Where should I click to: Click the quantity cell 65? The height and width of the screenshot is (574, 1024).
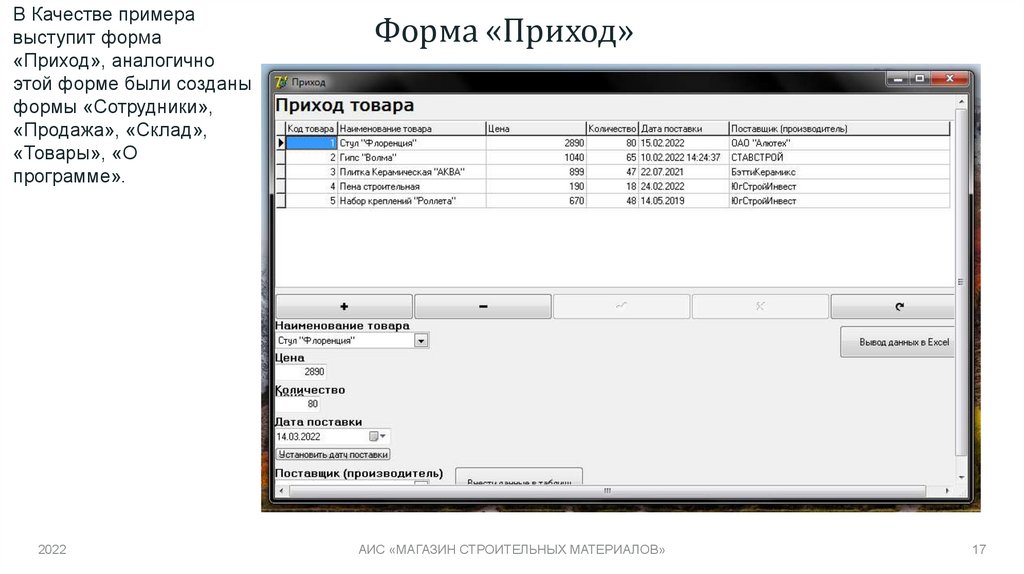tap(612, 157)
